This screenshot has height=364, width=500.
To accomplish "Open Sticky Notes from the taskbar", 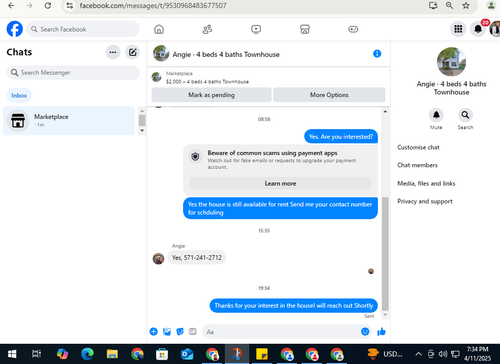I will 262,354.
